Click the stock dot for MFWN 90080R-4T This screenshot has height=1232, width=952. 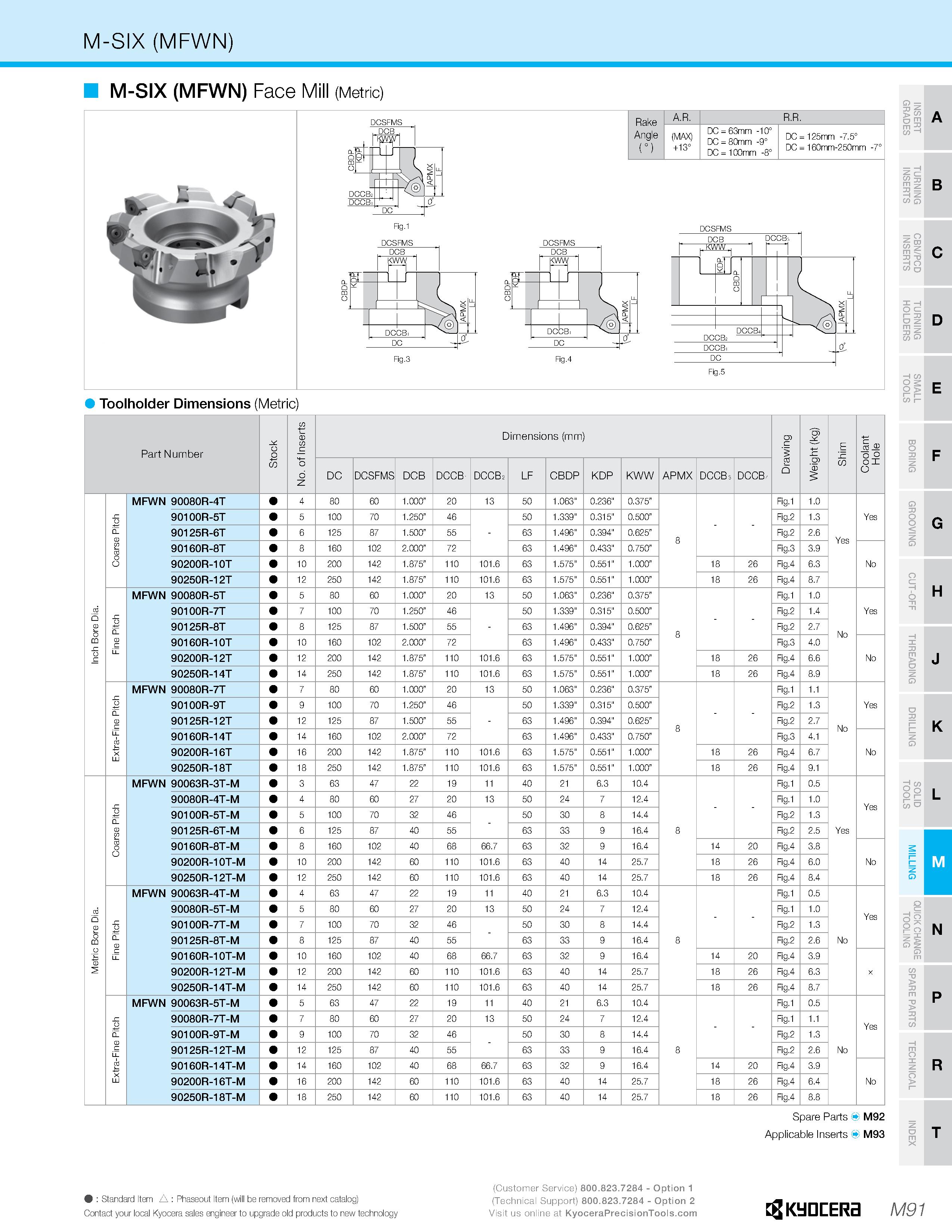click(x=274, y=501)
